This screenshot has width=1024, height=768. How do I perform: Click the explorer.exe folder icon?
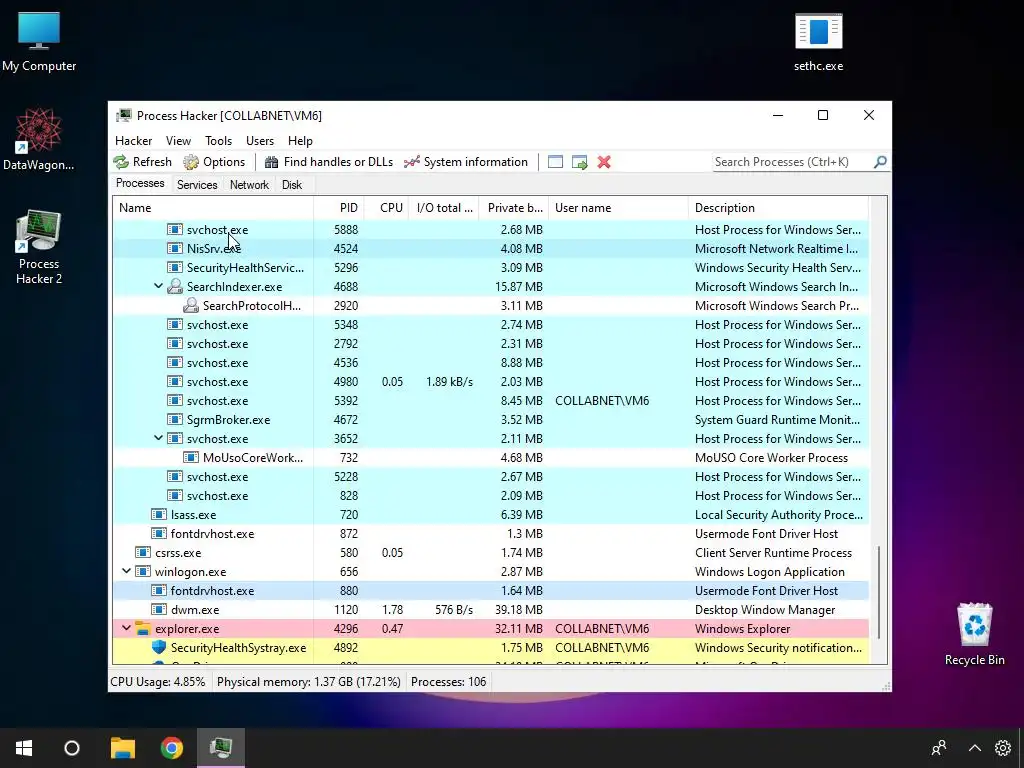point(143,628)
